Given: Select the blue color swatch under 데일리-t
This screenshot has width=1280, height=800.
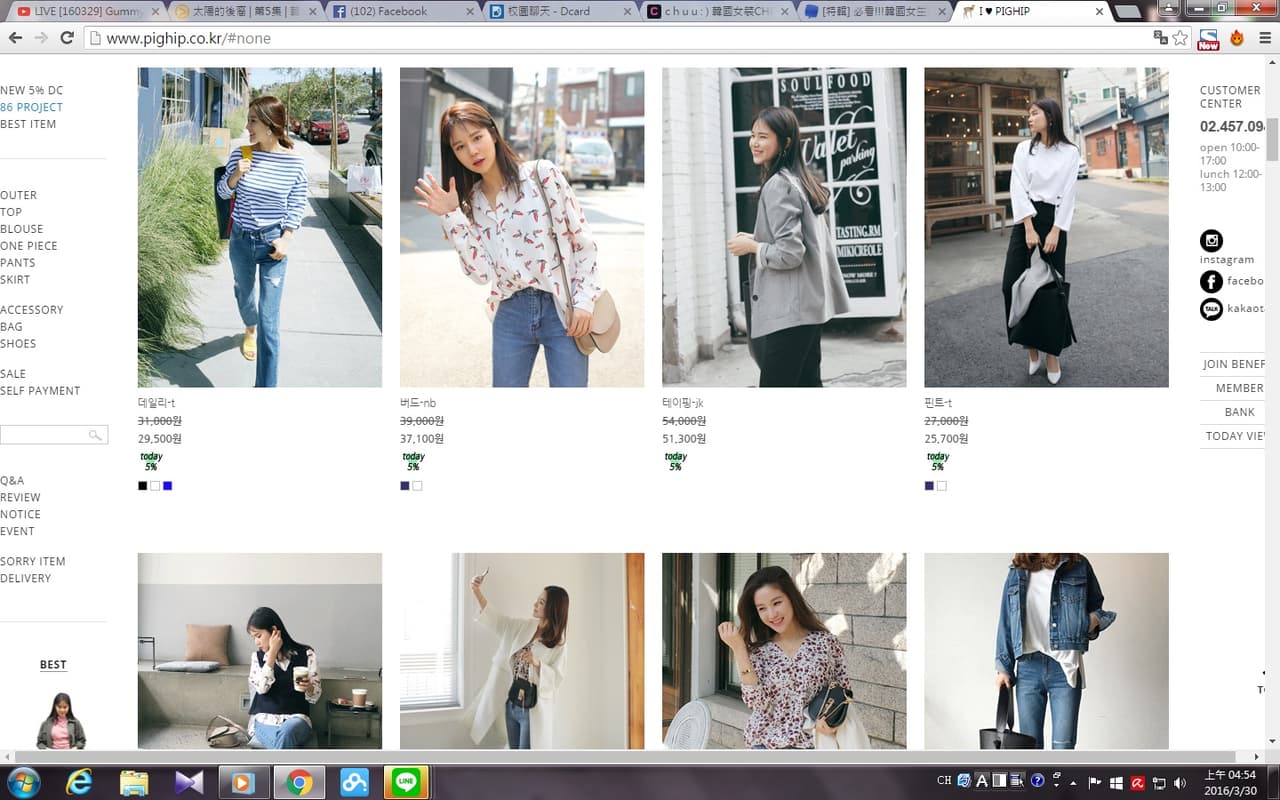Looking at the screenshot, I should (168, 486).
